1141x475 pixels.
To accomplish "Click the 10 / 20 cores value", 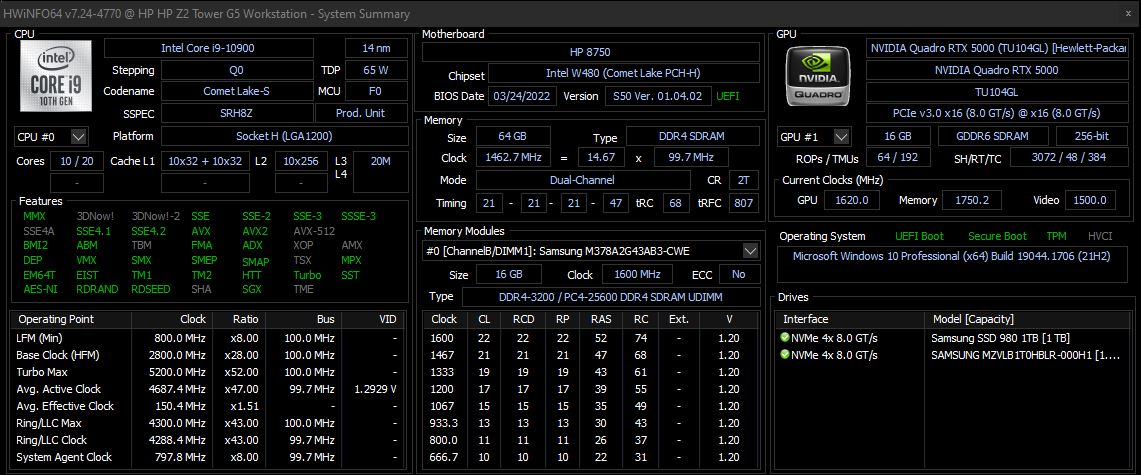I will (x=76, y=161).
